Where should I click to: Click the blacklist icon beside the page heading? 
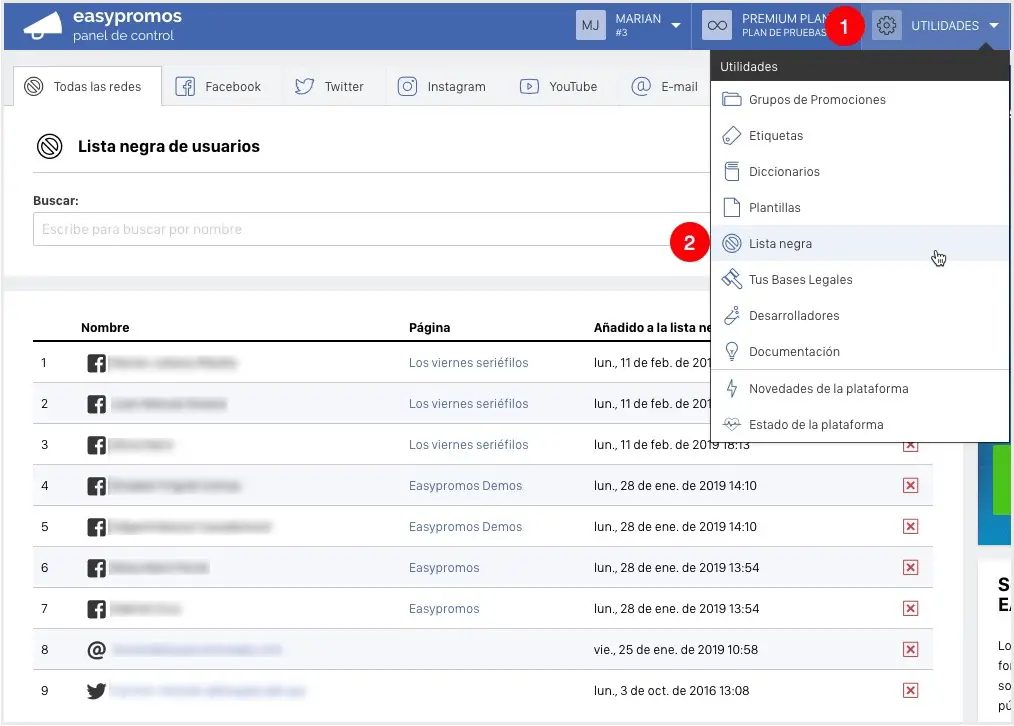(x=50, y=147)
